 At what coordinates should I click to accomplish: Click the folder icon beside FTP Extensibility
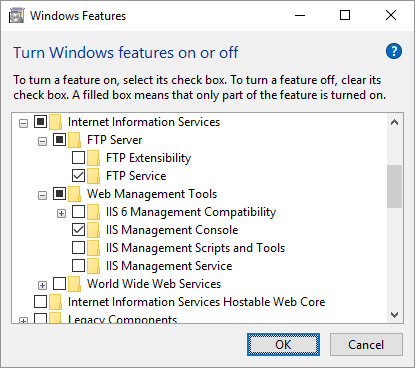click(94, 158)
